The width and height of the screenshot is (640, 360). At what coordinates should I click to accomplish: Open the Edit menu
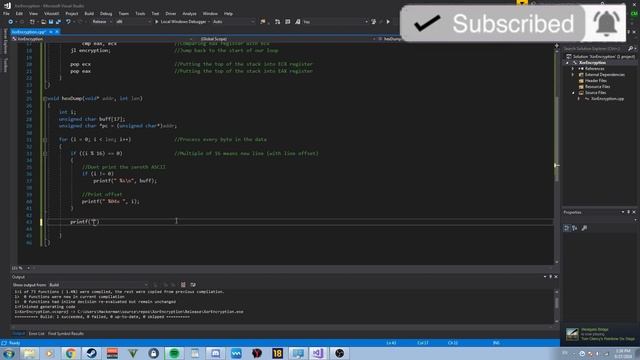[19, 13]
